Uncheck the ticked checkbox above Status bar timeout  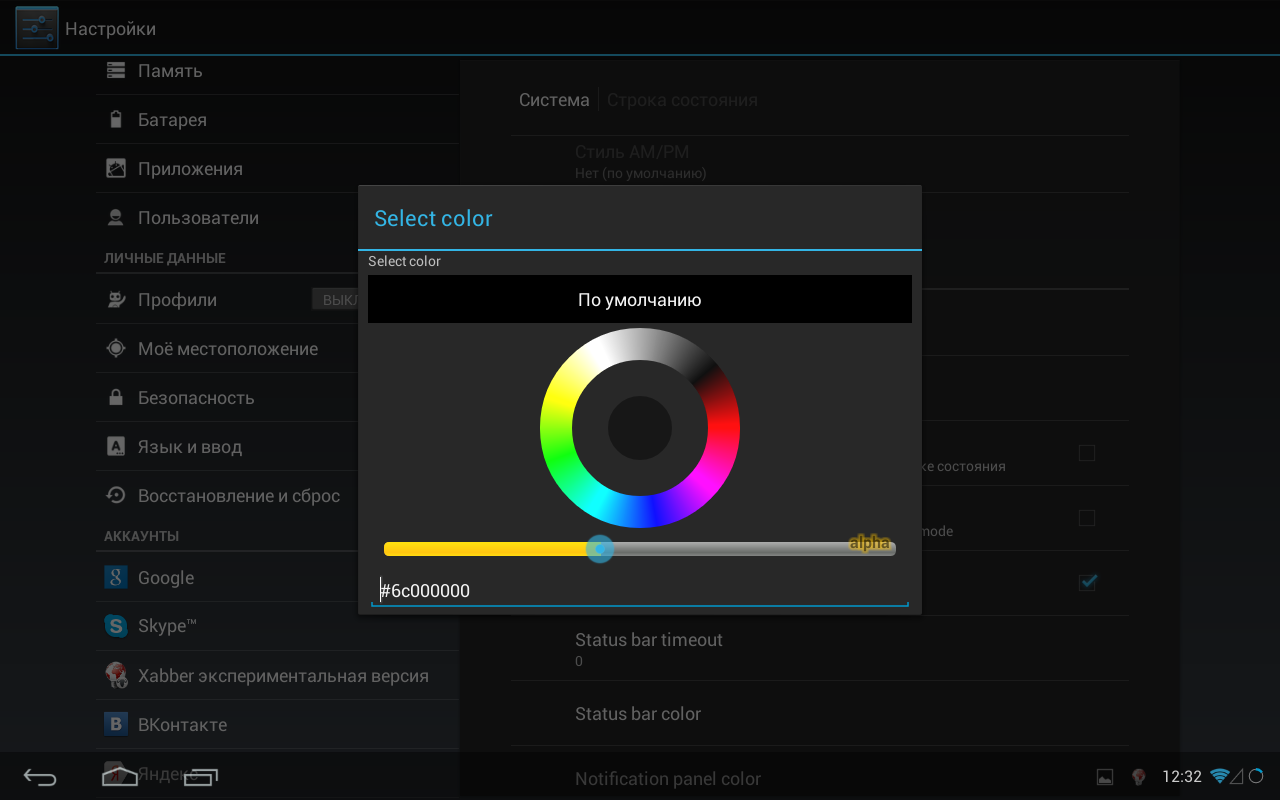[1087, 582]
